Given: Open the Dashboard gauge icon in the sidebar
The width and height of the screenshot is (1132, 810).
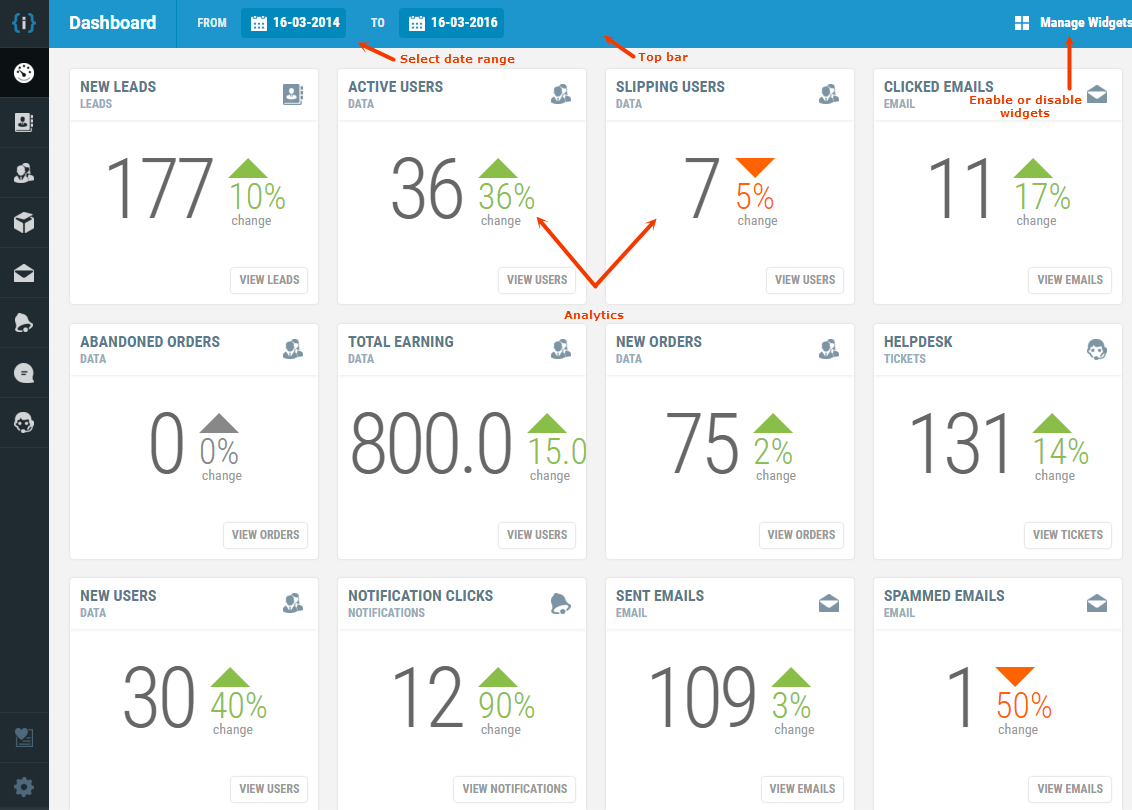Looking at the screenshot, I should [23, 72].
